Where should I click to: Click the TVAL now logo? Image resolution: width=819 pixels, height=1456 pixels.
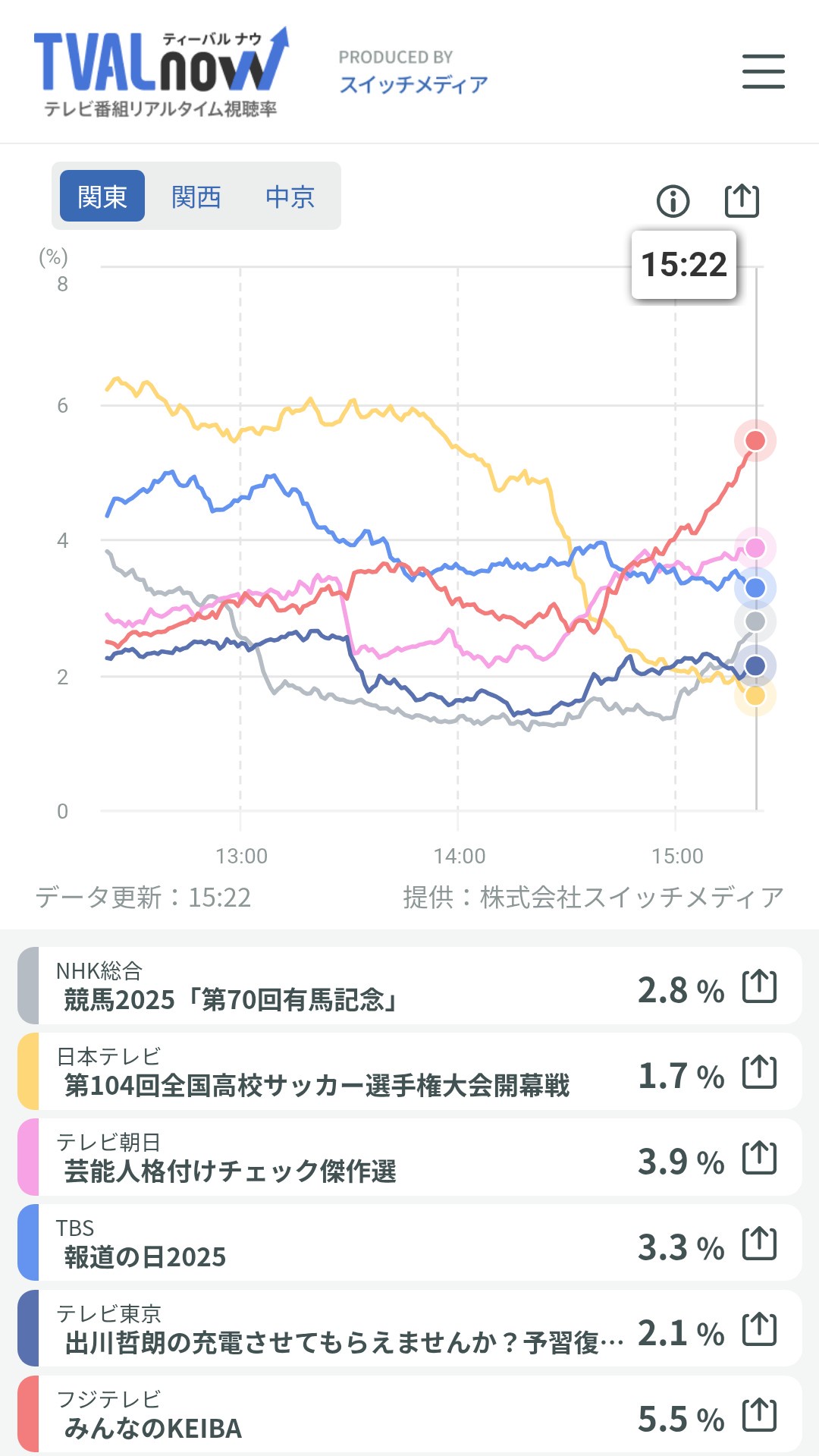(161, 72)
